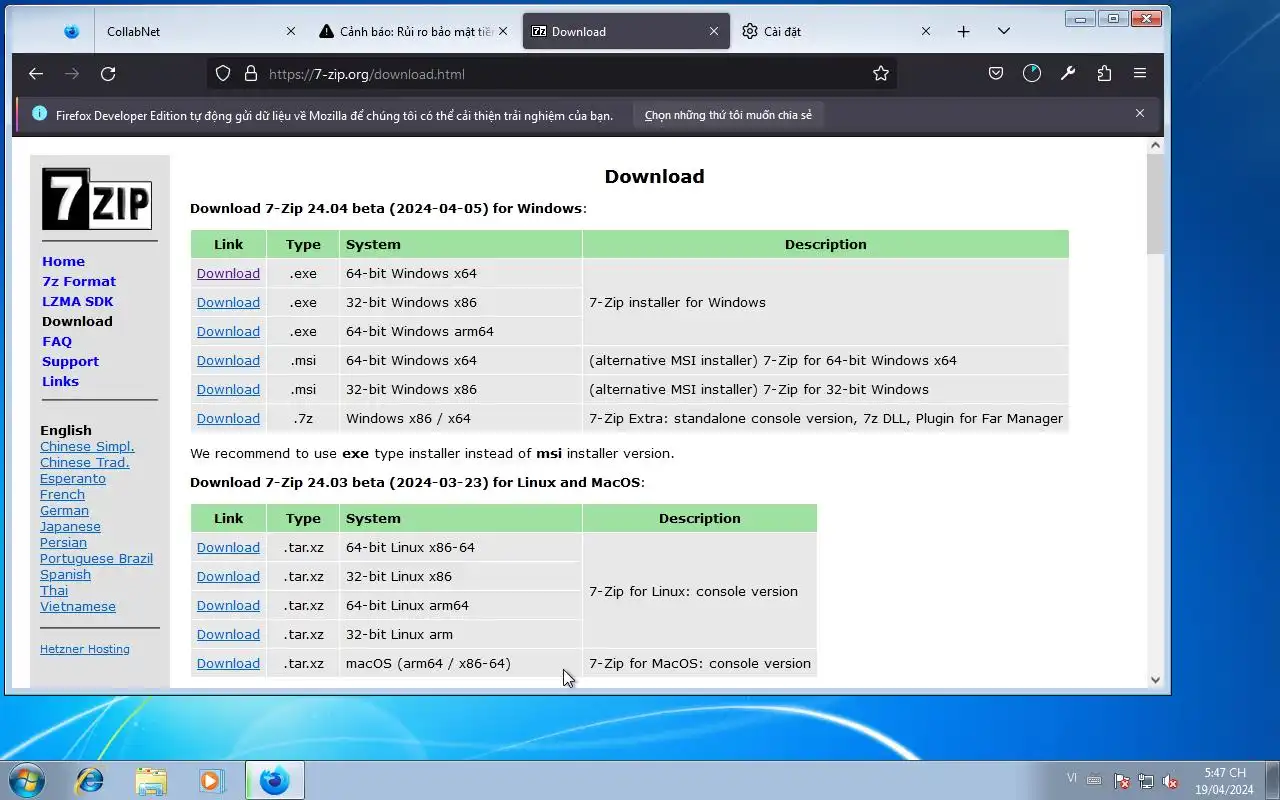
Task: Open the list all tabs chevron
Action: pos(1003,31)
